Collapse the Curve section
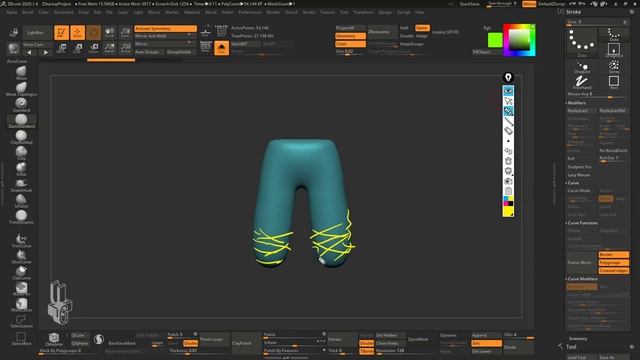 (x=572, y=183)
